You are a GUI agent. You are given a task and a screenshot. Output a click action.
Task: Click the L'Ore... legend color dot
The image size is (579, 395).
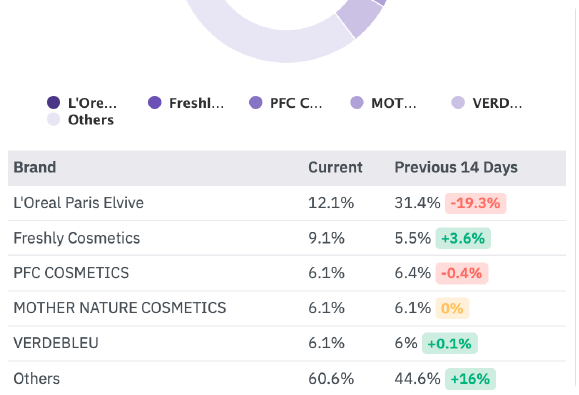point(54,103)
